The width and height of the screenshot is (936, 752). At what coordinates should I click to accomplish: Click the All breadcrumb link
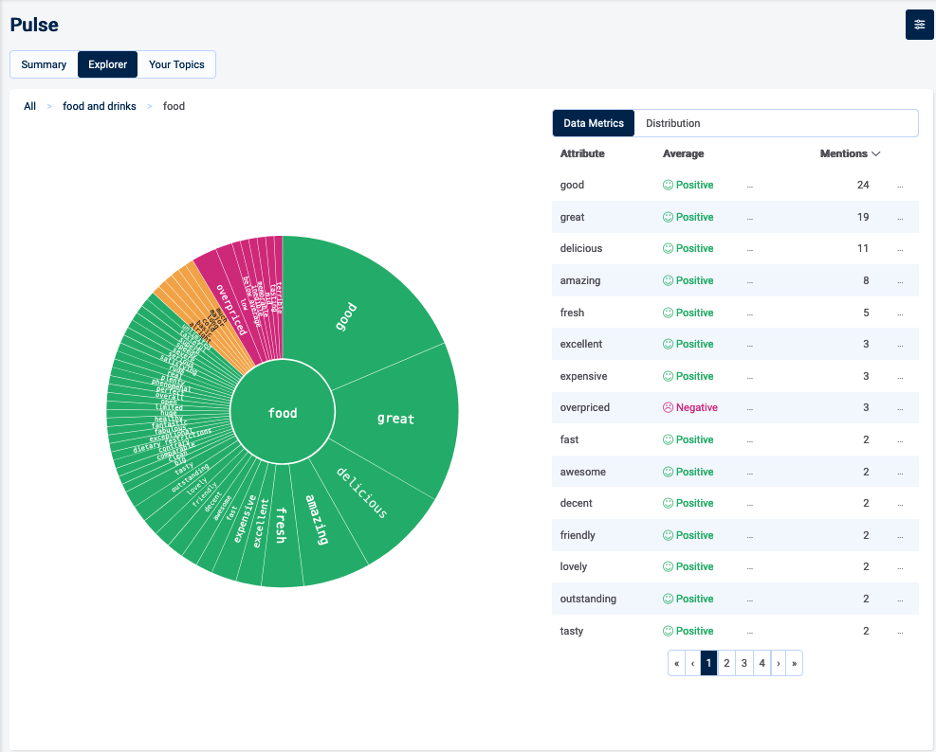tap(29, 106)
